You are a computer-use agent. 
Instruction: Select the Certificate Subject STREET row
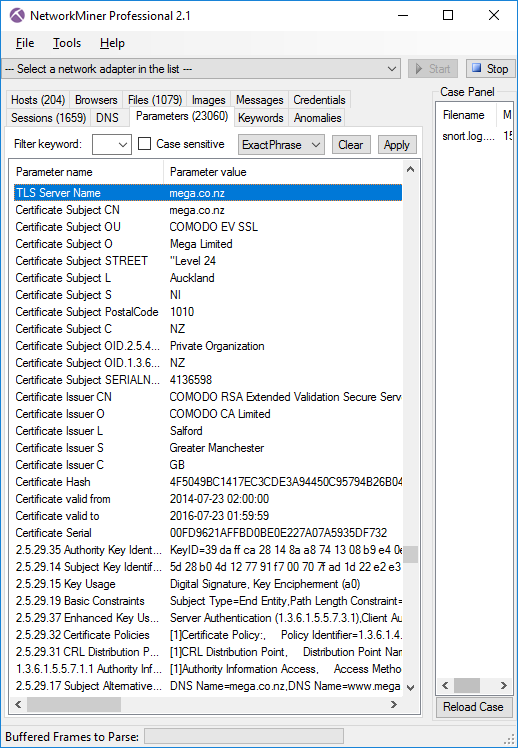click(x=208, y=261)
